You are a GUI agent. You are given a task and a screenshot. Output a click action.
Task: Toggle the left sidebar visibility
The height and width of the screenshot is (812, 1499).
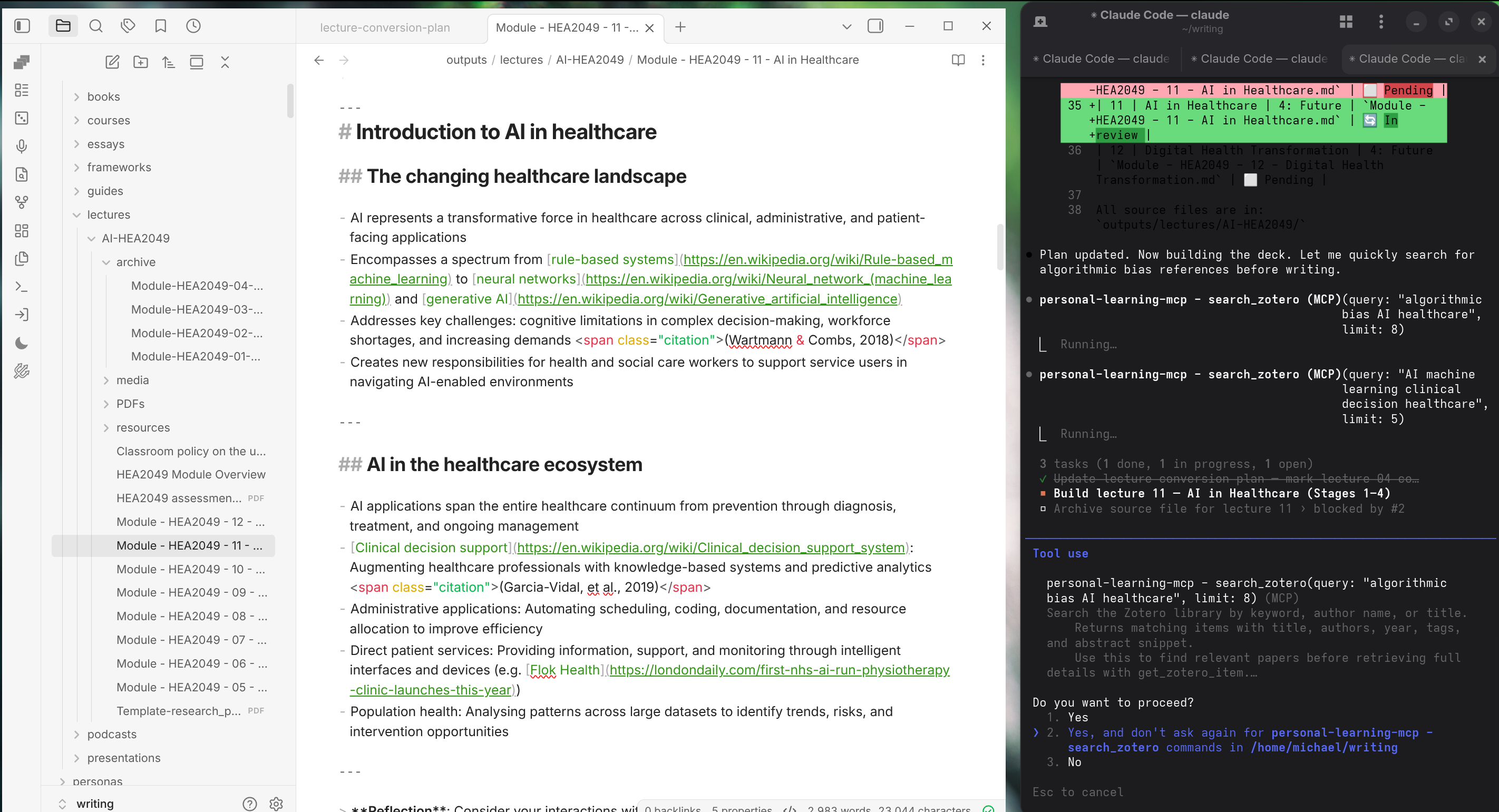tap(22, 26)
